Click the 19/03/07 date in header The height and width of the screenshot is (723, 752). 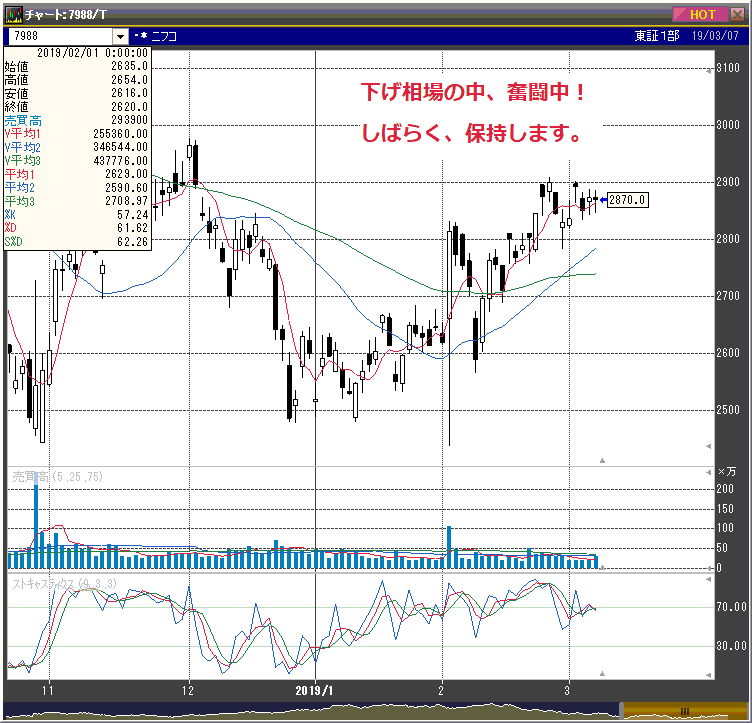click(720, 36)
